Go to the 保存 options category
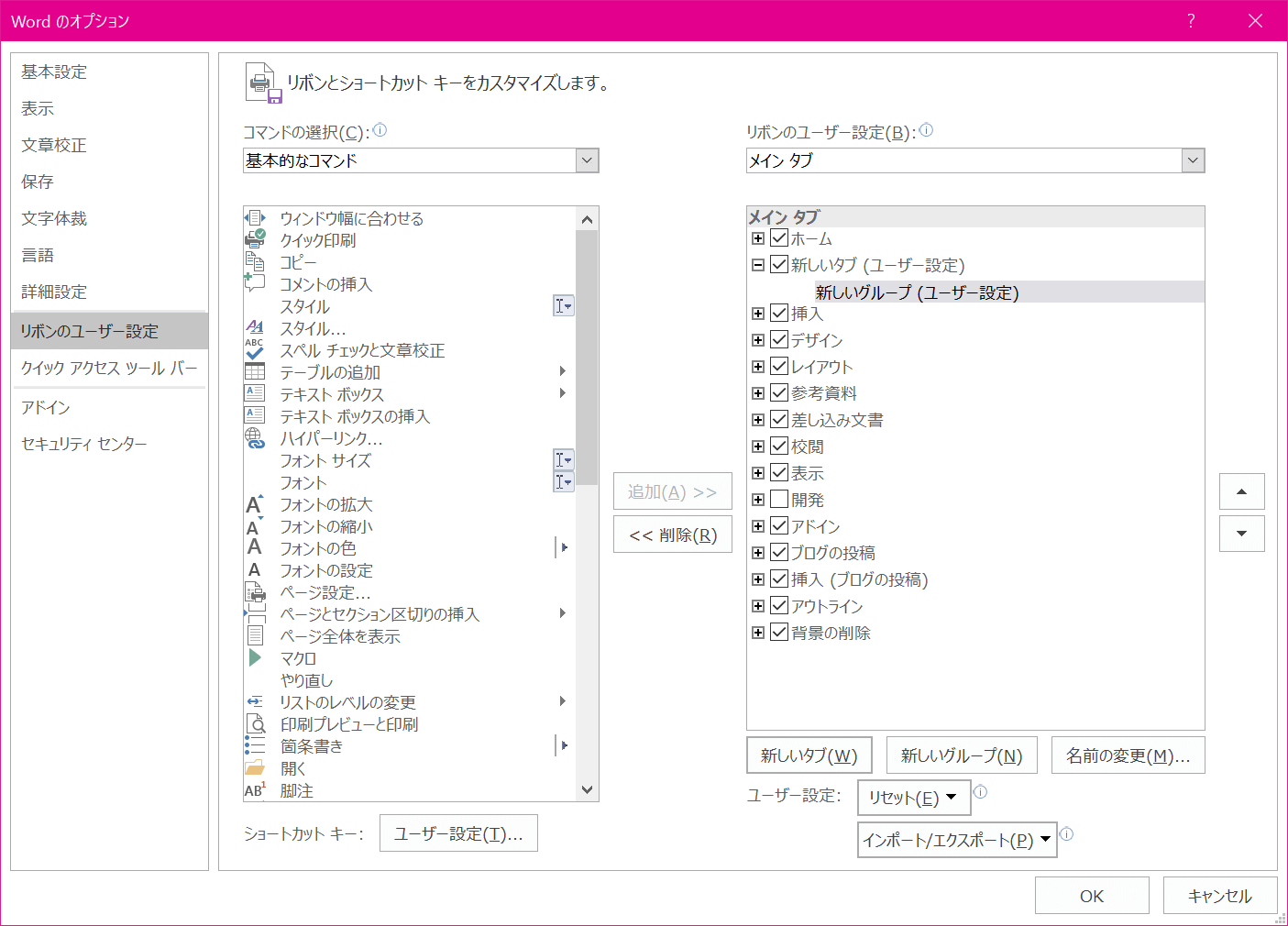The image size is (1288, 926). click(110, 182)
